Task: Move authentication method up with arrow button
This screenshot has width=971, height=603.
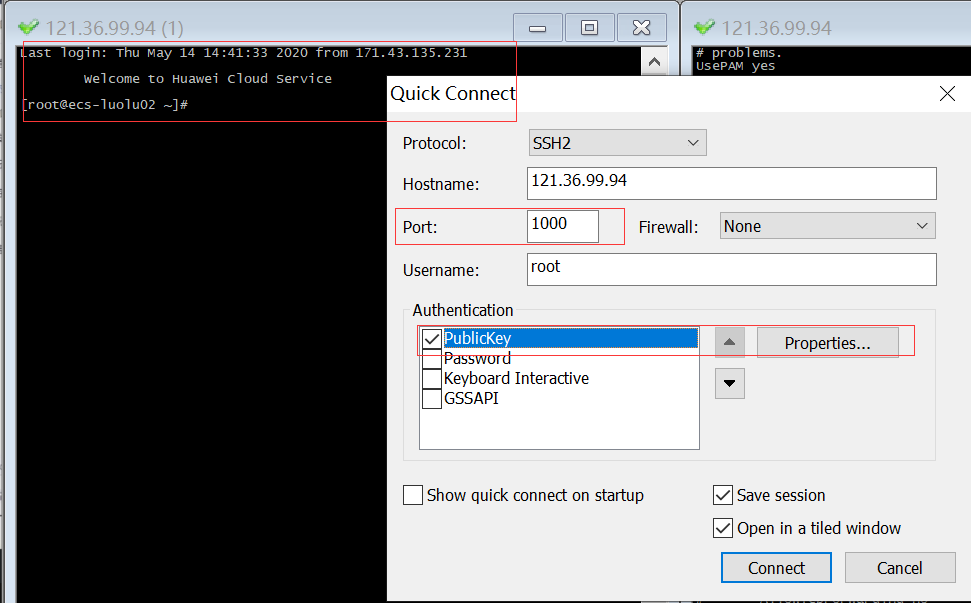Action: tap(729, 342)
